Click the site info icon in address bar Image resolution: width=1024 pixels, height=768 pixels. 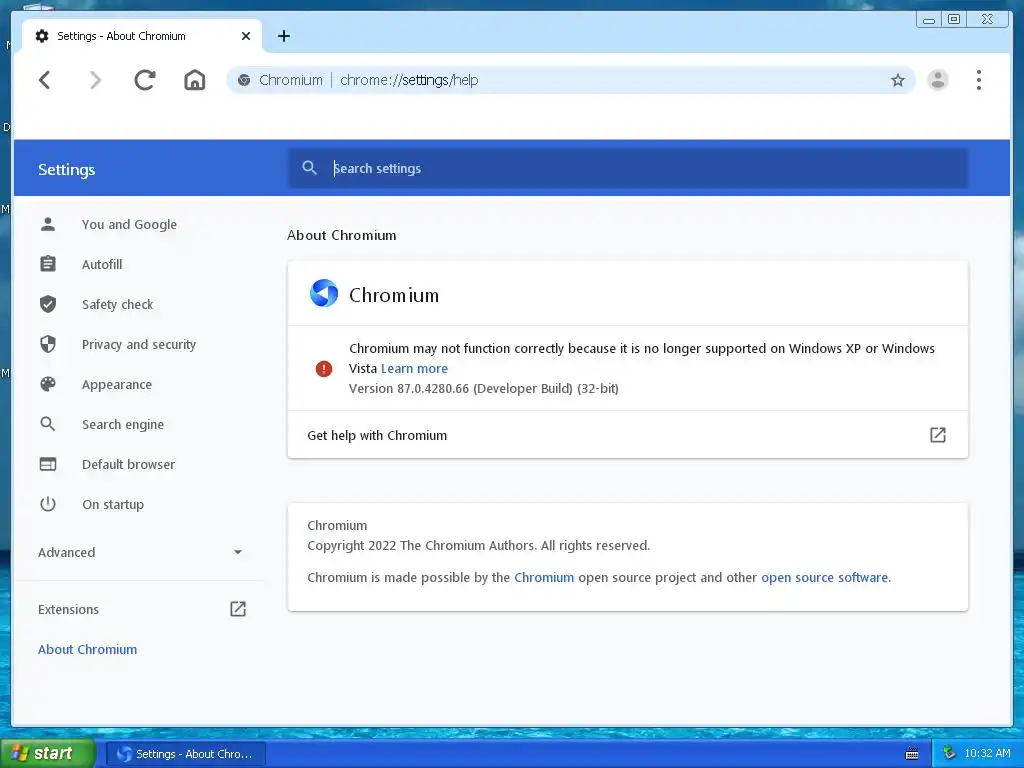pyautogui.click(x=244, y=80)
